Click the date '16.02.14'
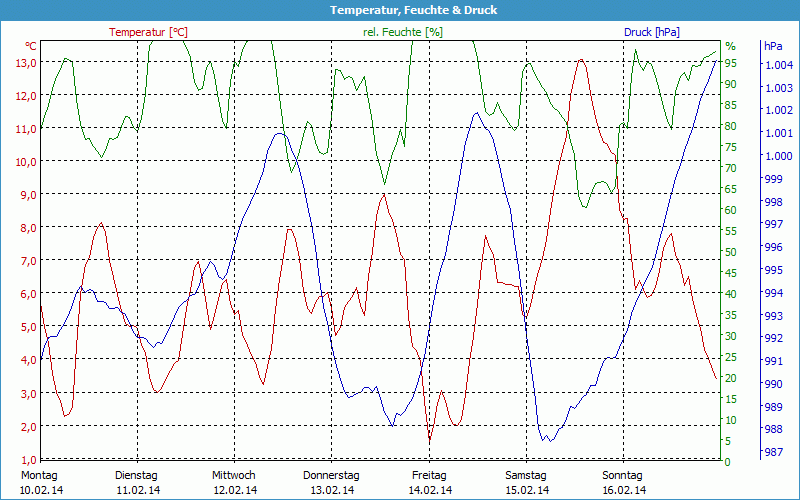This screenshot has width=800, height=500. coord(624,490)
